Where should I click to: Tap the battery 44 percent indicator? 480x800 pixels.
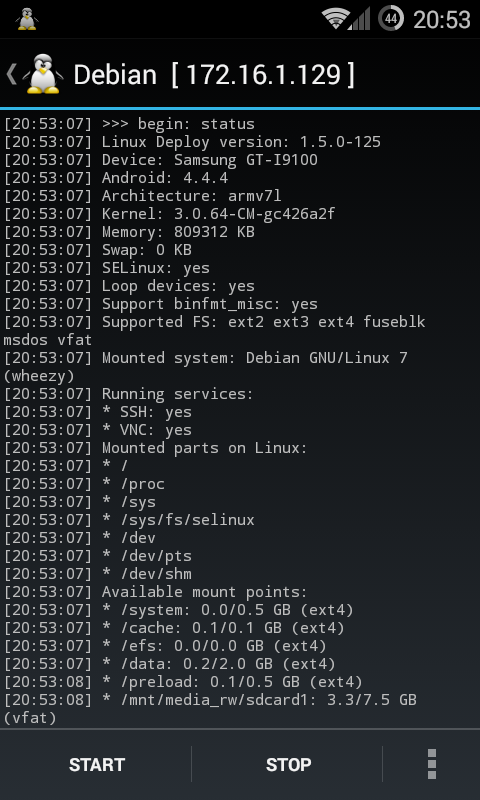click(391, 19)
